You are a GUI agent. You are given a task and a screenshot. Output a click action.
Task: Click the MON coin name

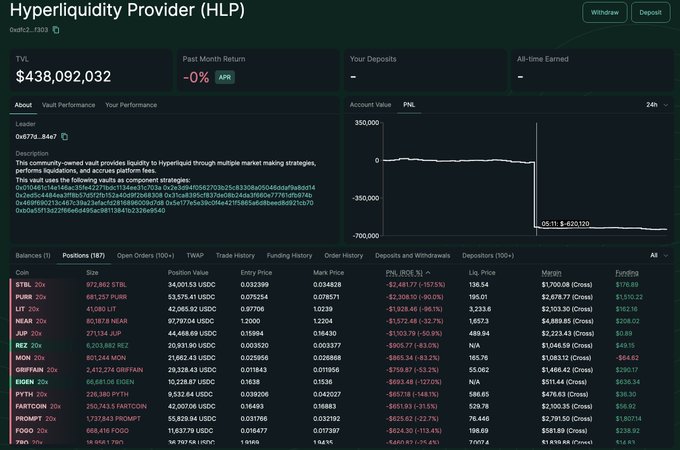pyautogui.click(x=23, y=358)
